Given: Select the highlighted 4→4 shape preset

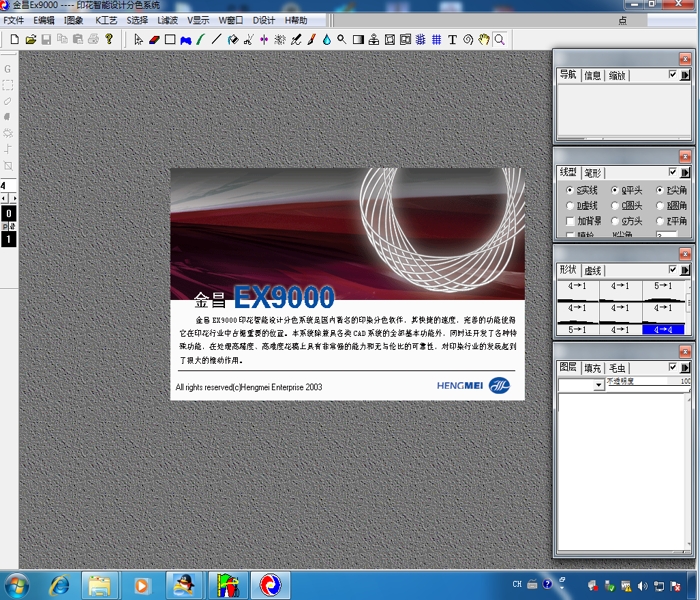Looking at the screenshot, I should coord(663,329).
